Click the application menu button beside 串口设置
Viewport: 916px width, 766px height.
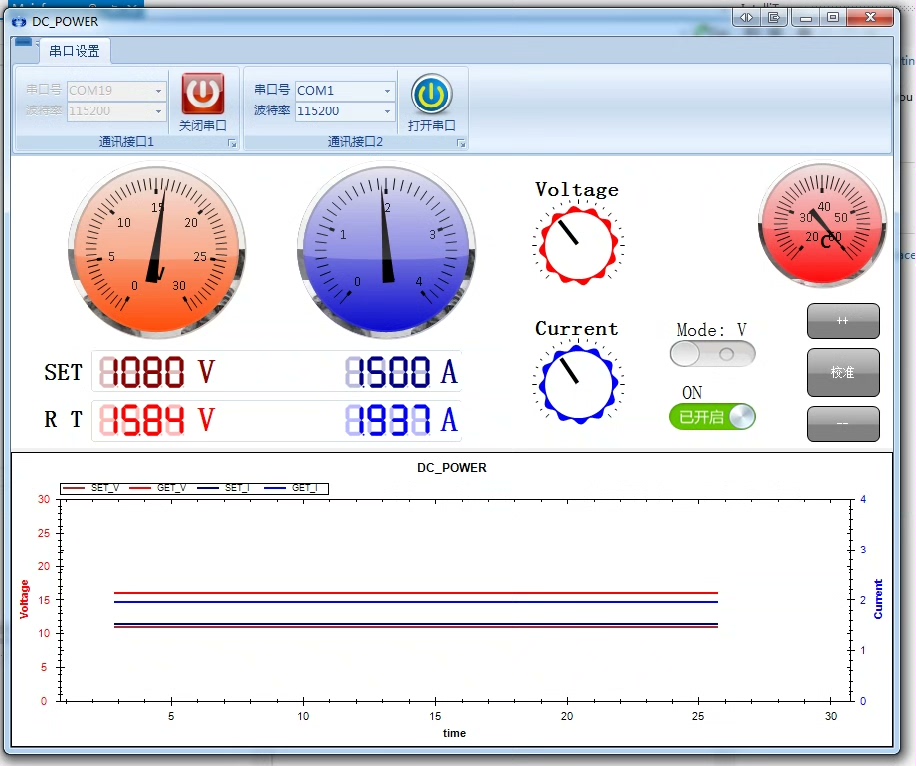coord(23,42)
